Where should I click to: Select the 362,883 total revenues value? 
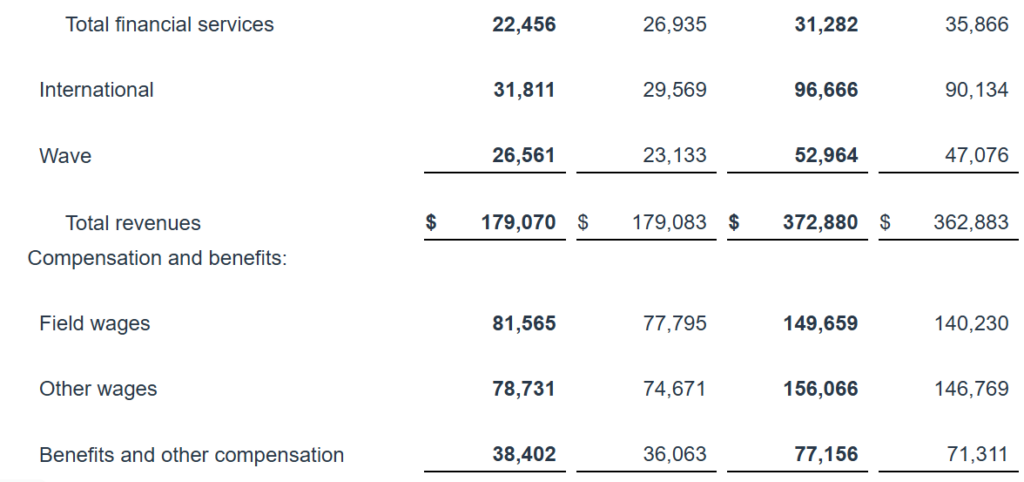pyautogui.click(x=971, y=223)
